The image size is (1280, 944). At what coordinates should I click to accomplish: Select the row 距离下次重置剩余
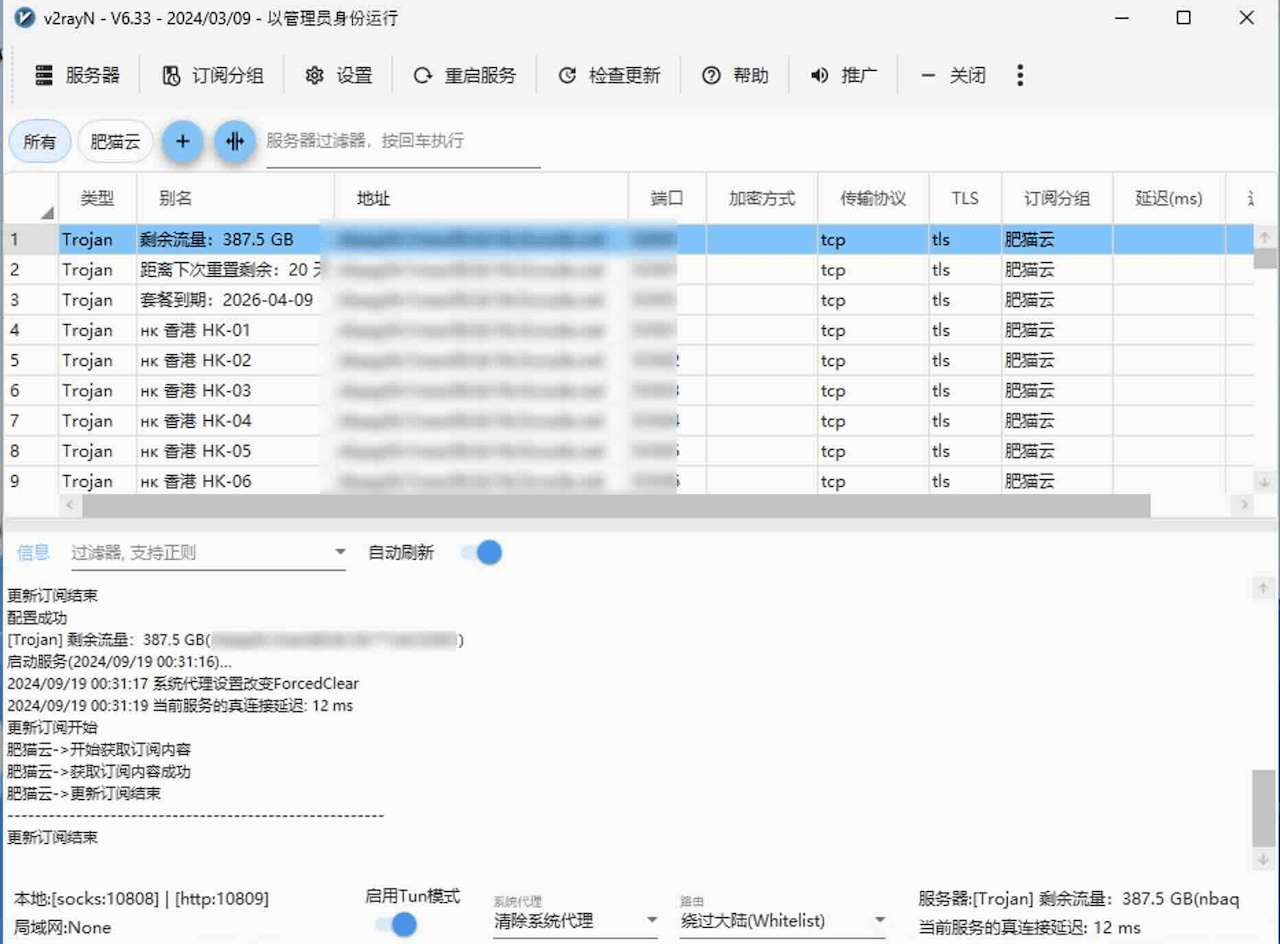(628, 270)
